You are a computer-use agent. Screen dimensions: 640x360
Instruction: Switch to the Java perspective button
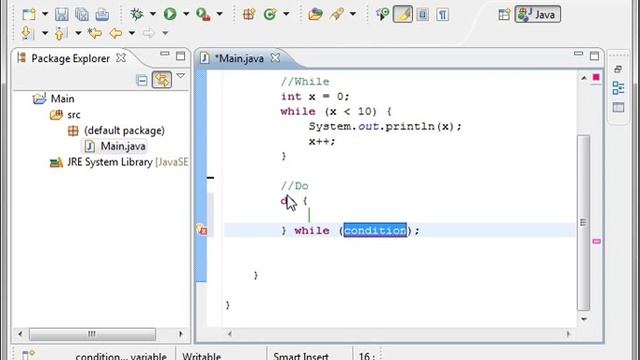(x=538, y=15)
